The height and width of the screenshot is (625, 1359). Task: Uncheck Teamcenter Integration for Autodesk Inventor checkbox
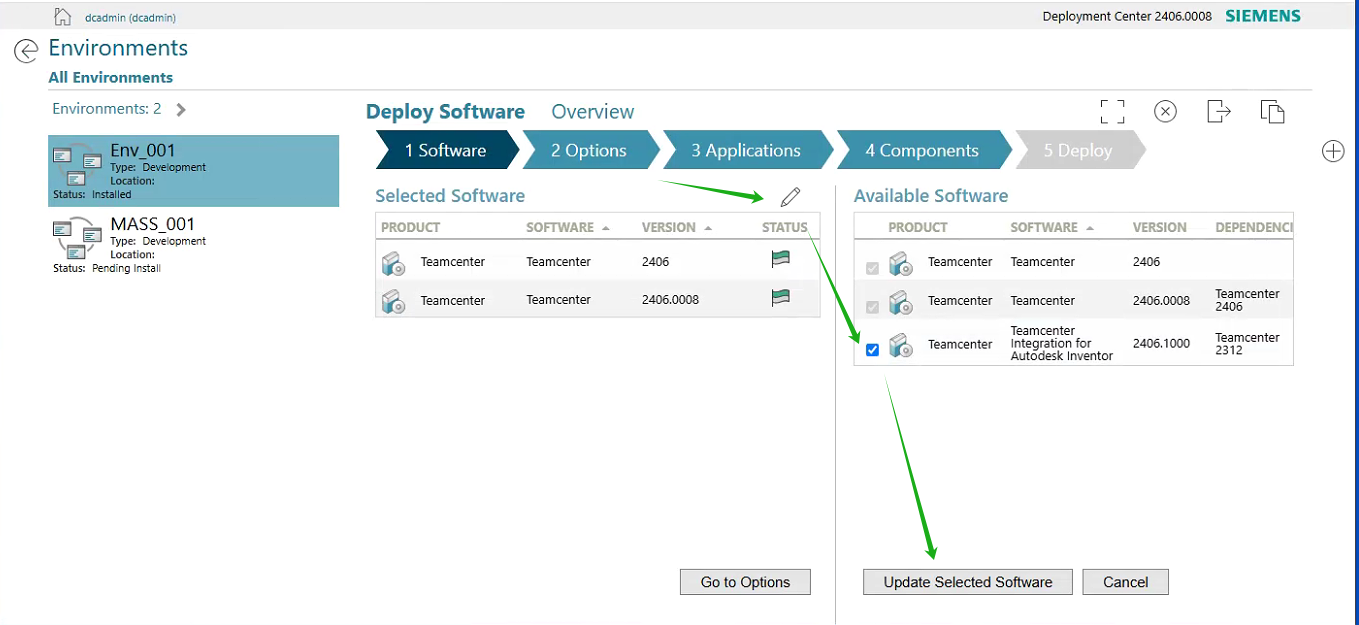[872, 350]
